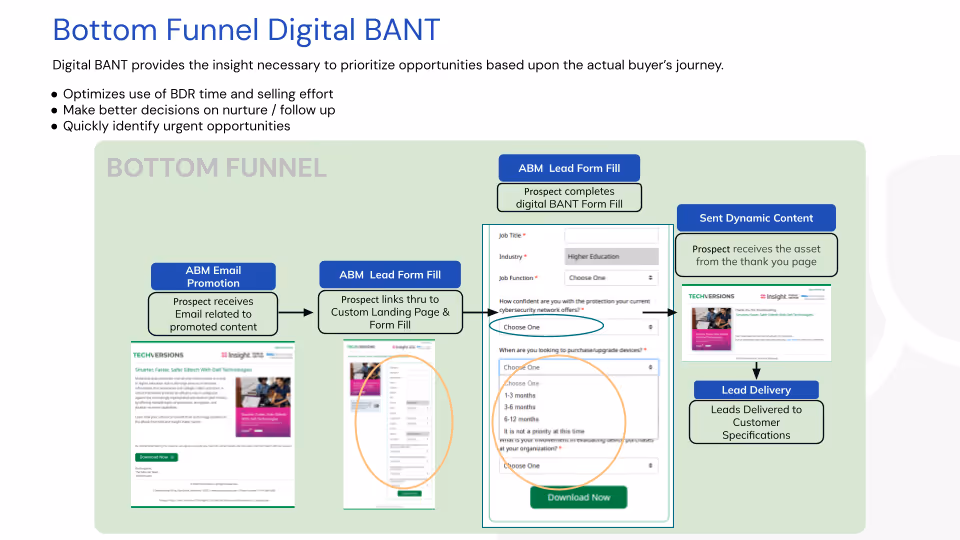
Task: Click the TechVersions logo in the thank you page
Action: pos(711,296)
